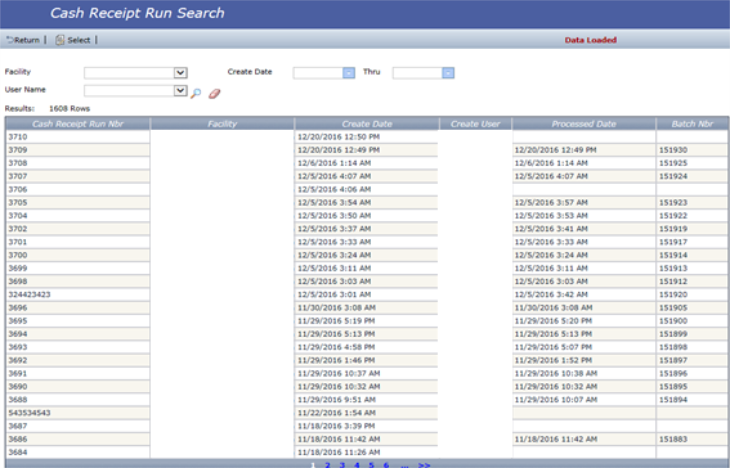Click the Return toolbar button
Screen dimensions: 730x468
[23, 40]
